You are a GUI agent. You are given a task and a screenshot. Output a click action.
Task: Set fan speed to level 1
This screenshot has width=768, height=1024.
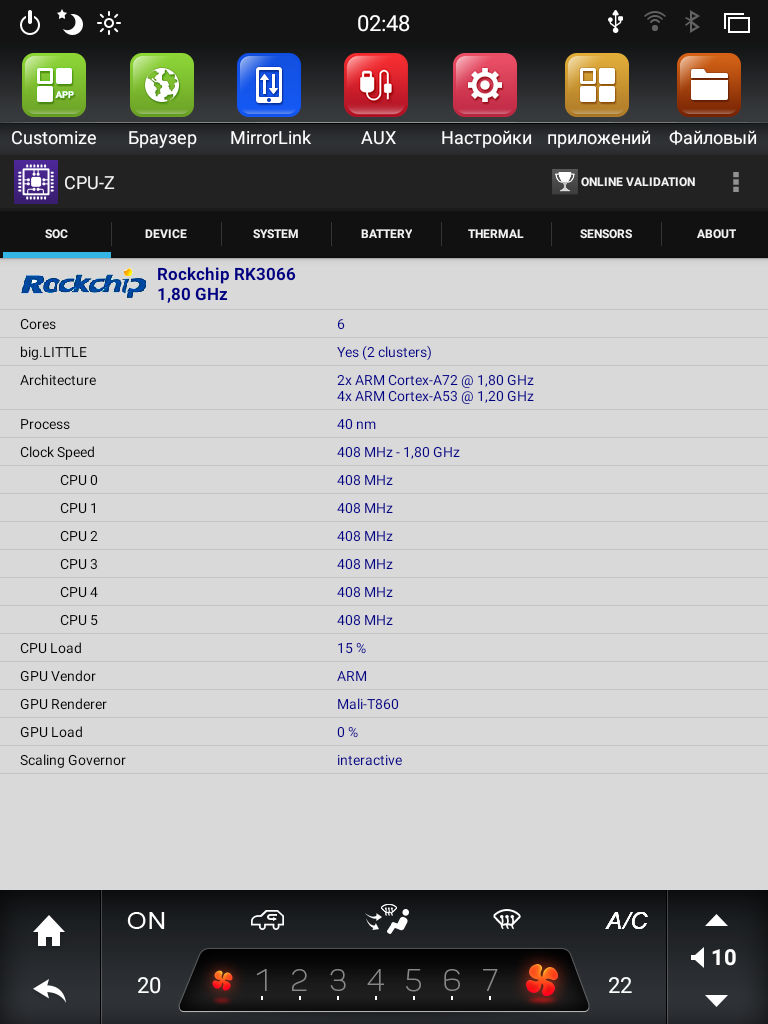263,981
